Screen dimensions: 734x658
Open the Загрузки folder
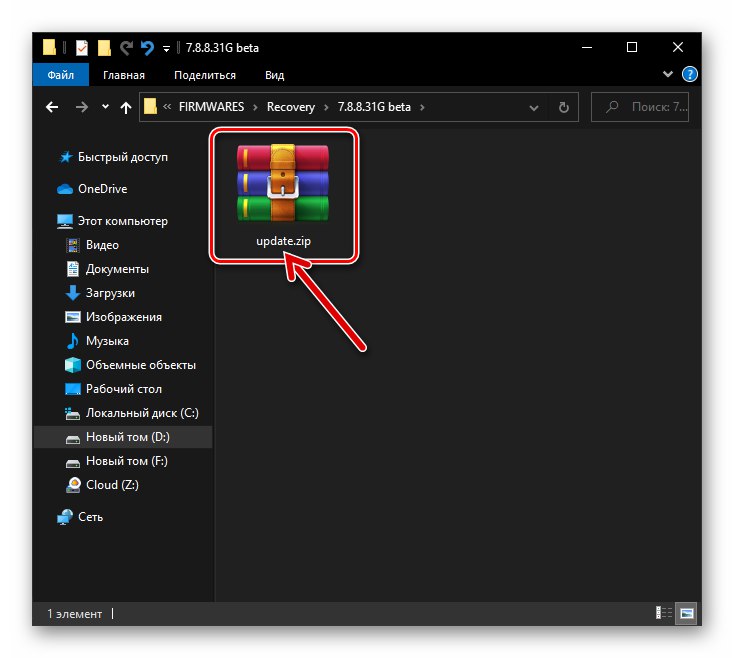pyautogui.click(x=110, y=293)
